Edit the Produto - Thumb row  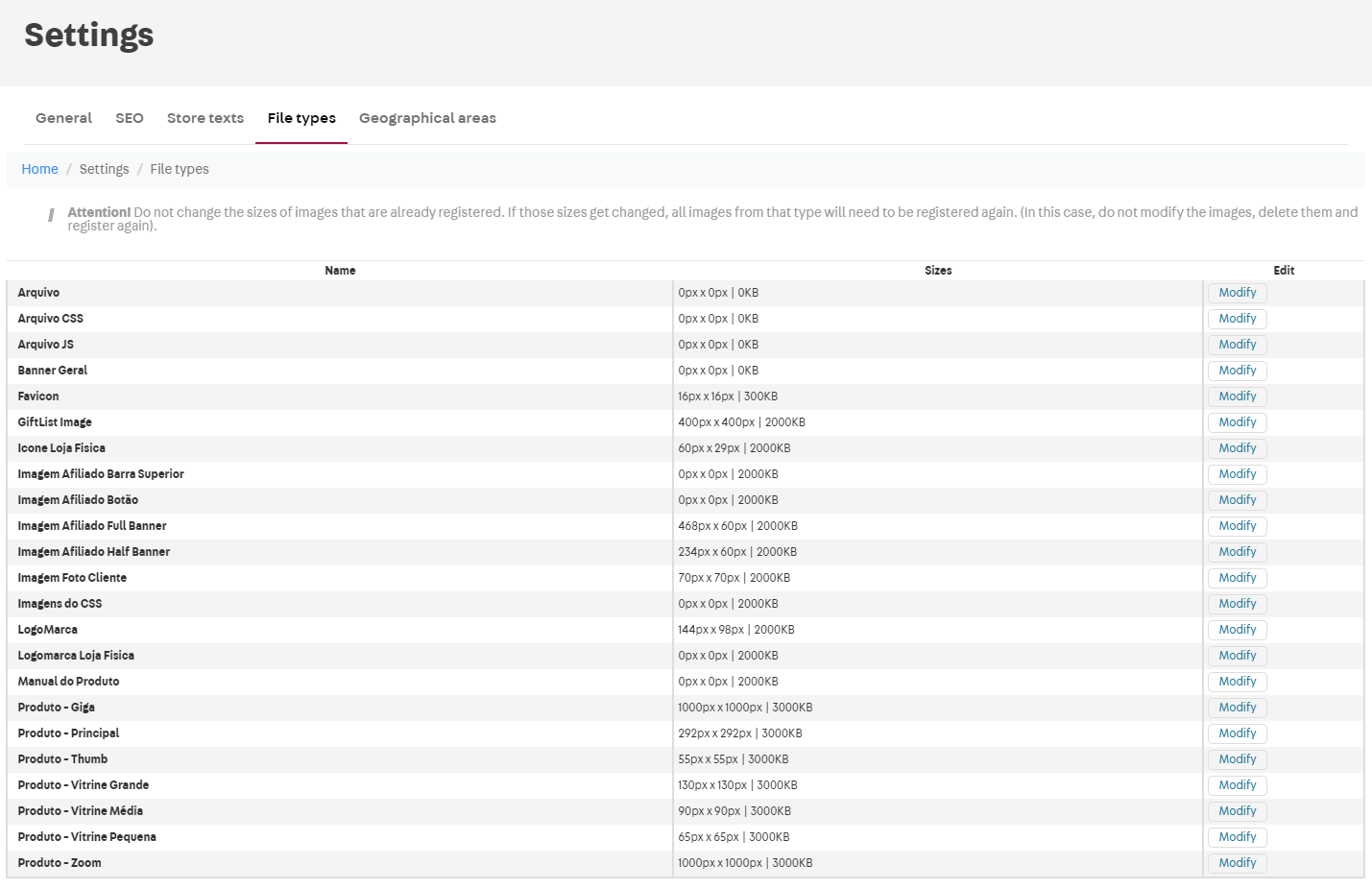tap(1237, 759)
